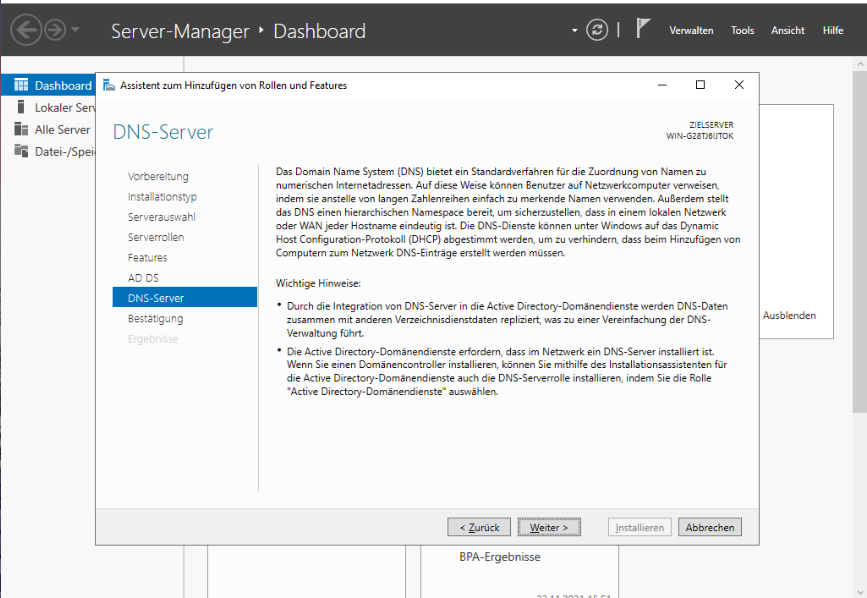Click the Server-Manager back arrow icon

(26, 30)
